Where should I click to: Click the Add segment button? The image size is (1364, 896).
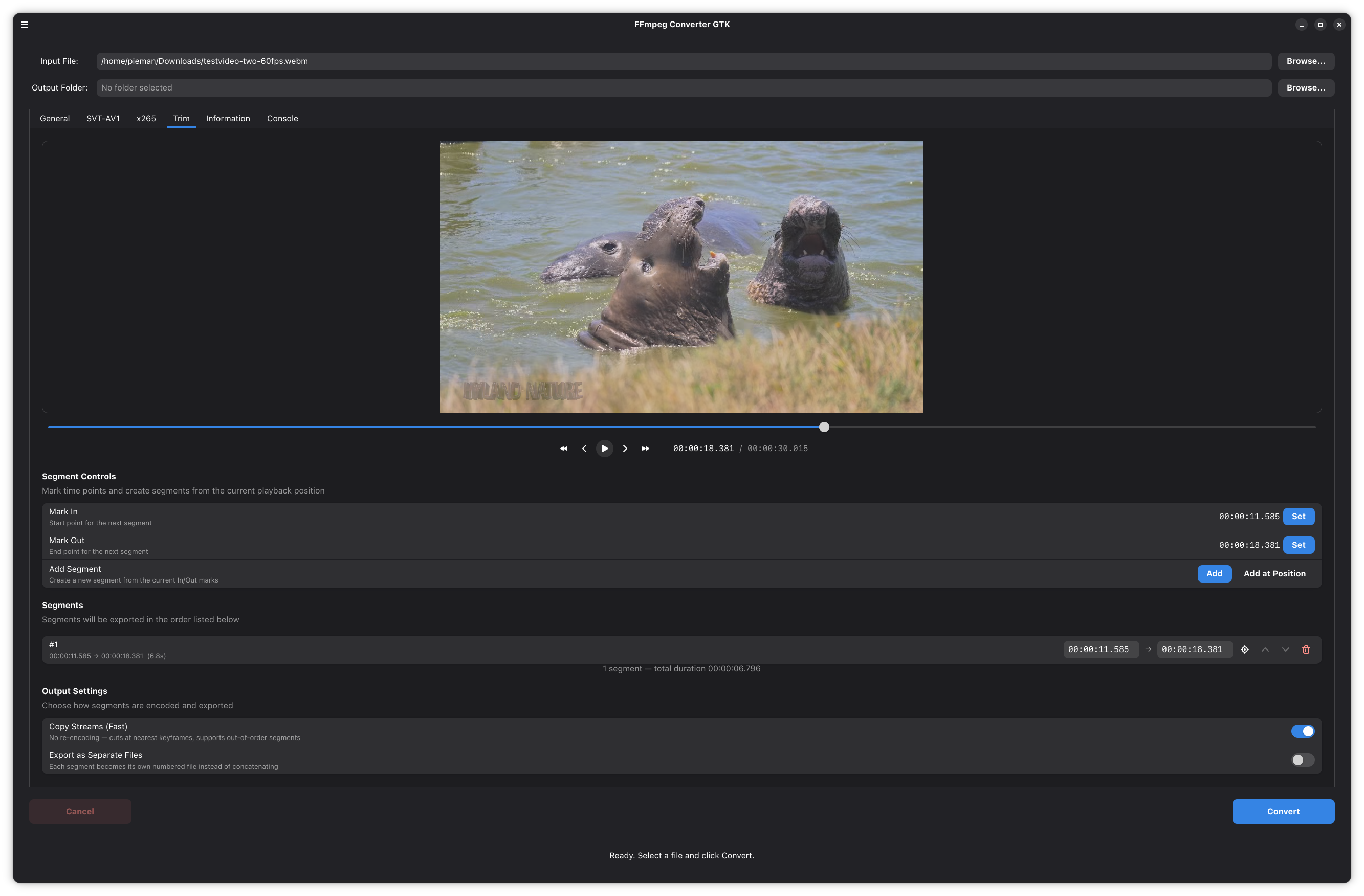pyautogui.click(x=1214, y=573)
